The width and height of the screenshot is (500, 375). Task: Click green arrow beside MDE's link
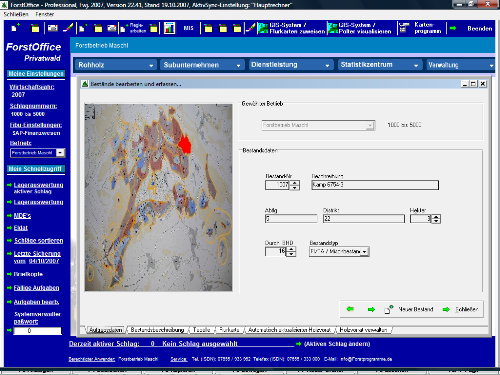tap(9, 216)
